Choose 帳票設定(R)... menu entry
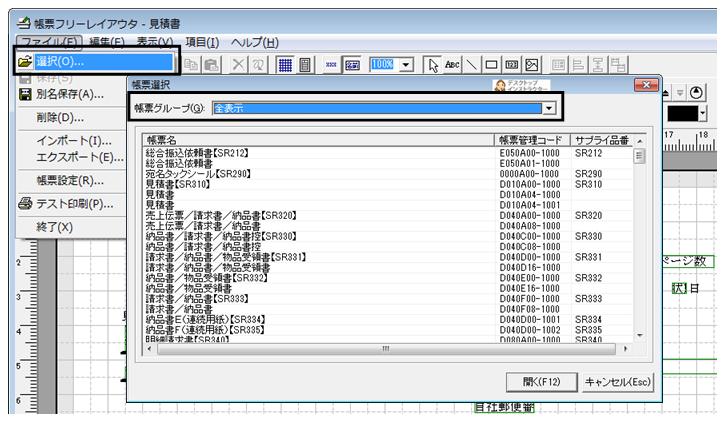The height and width of the screenshot is (428, 726). point(70,181)
